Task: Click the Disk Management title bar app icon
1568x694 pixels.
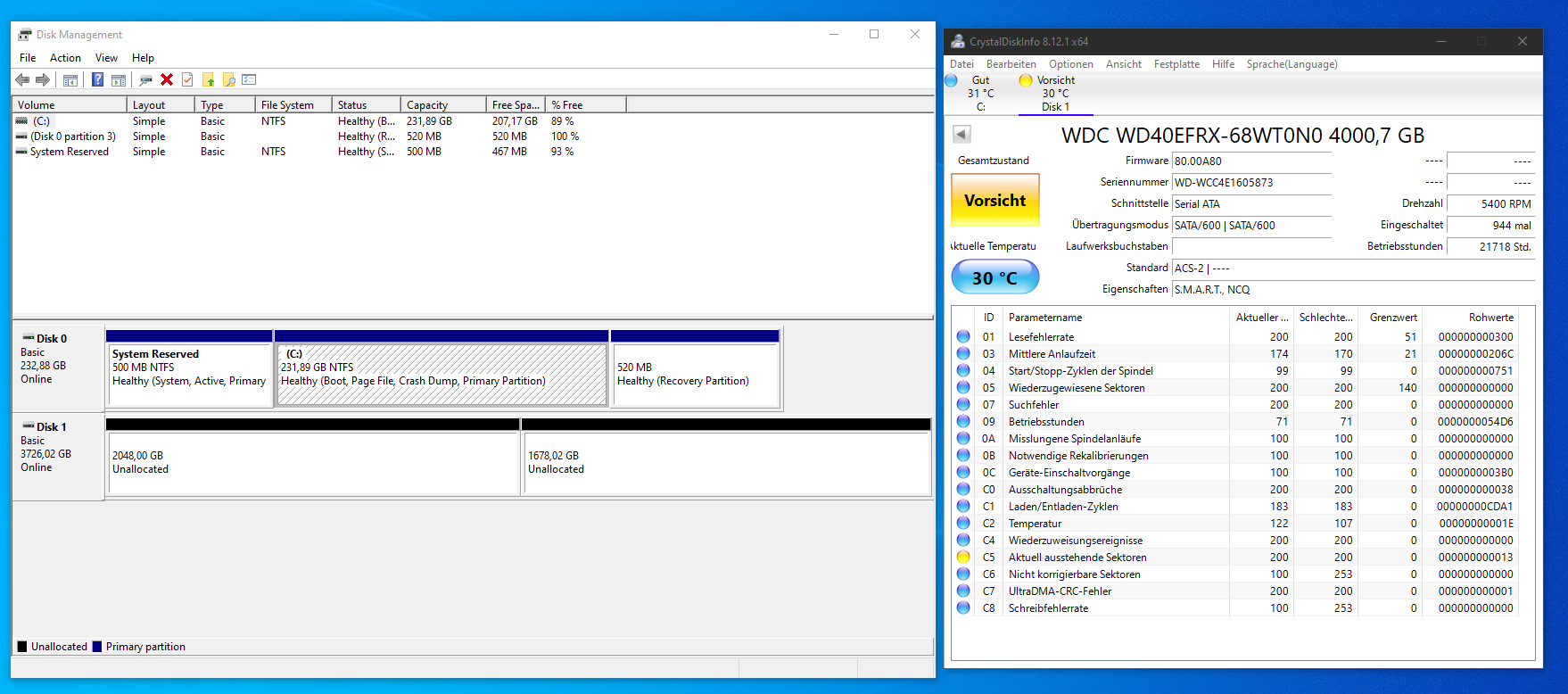Action: [25, 34]
